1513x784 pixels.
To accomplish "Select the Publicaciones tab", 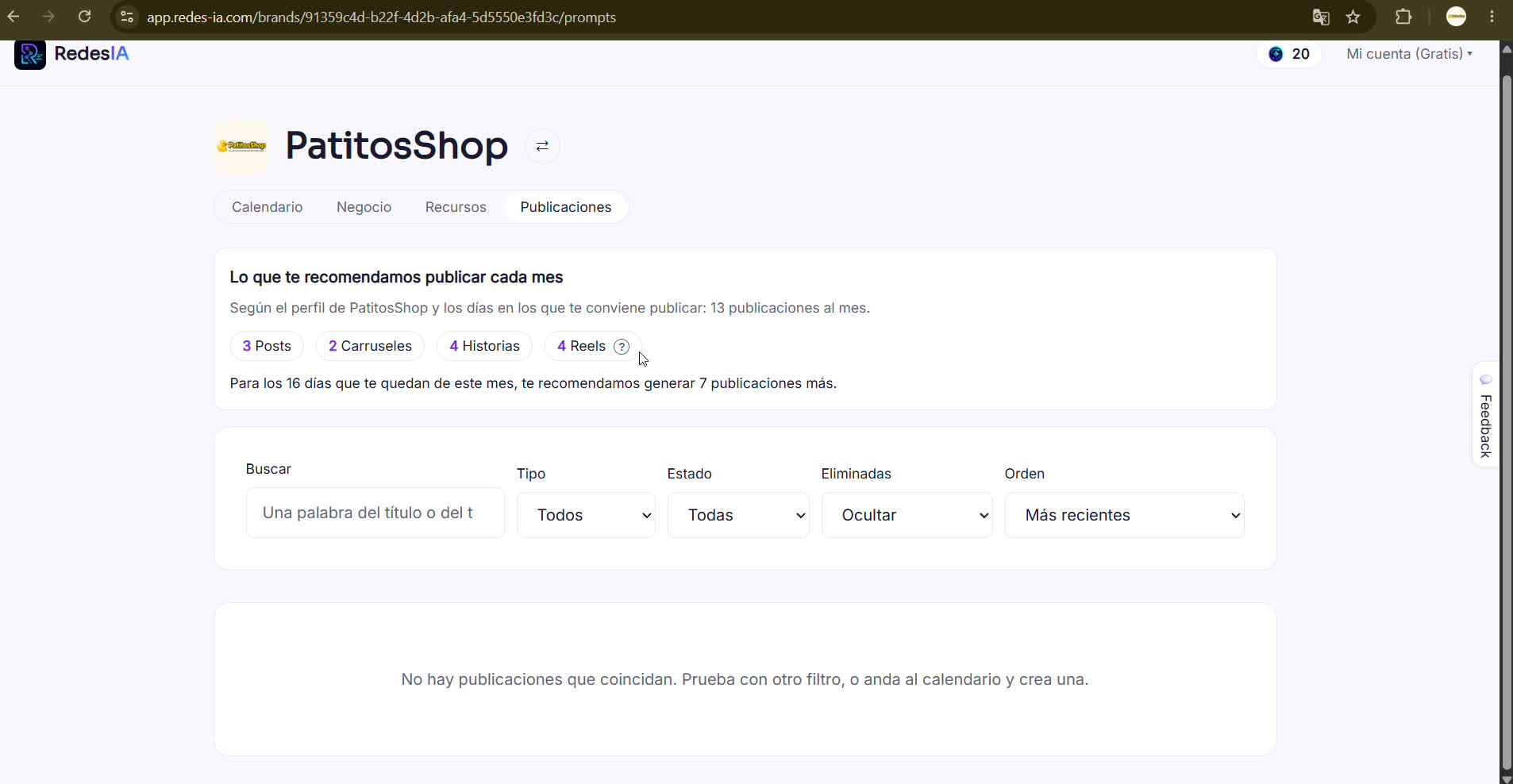I will click(x=566, y=207).
